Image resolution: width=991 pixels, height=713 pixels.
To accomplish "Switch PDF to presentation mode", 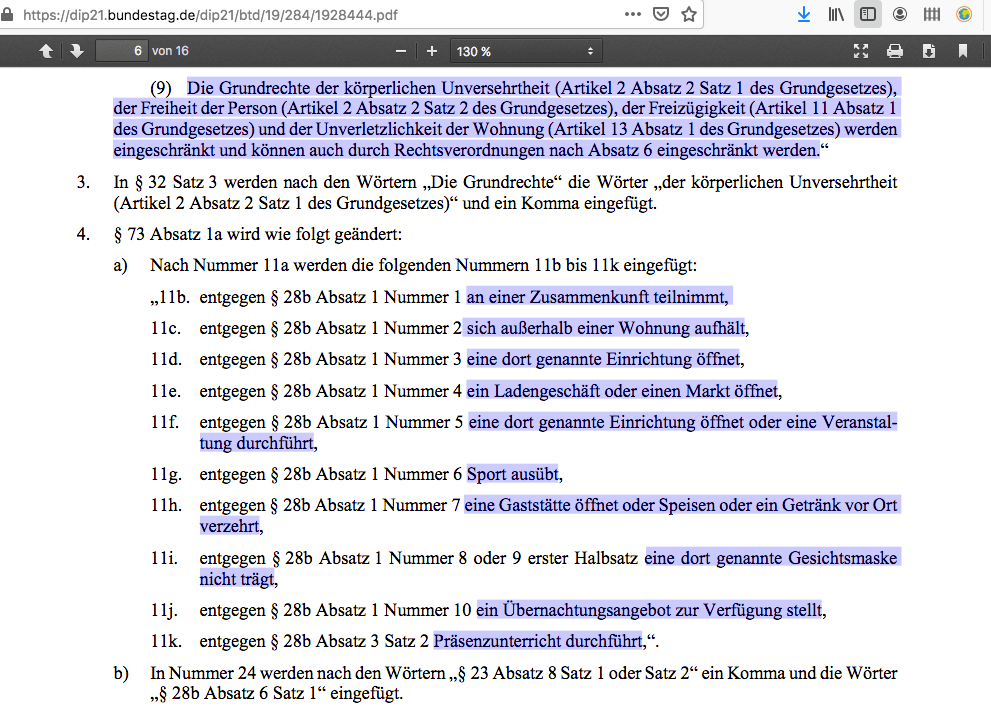I will [x=861, y=51].
